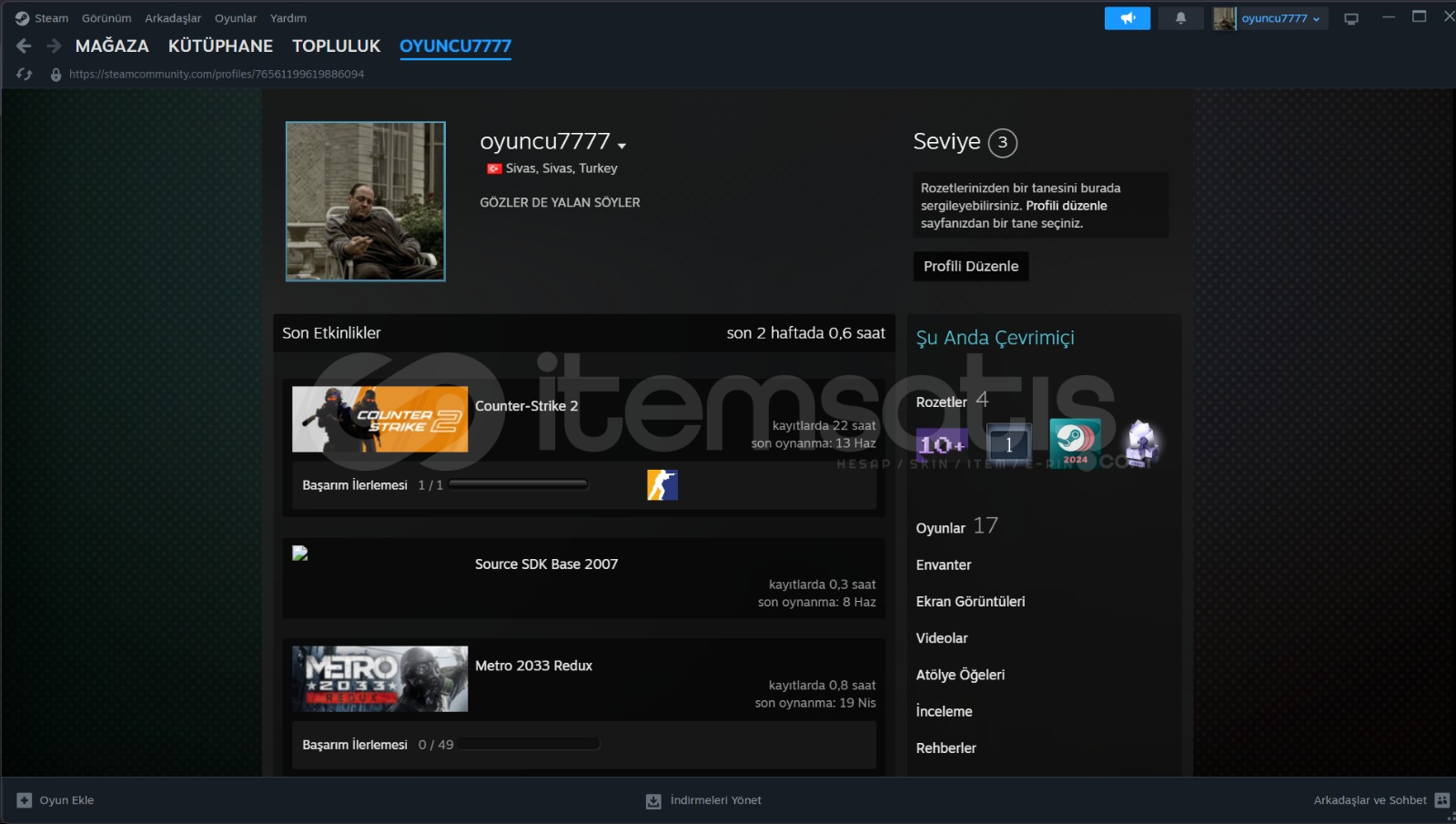Screen dimensions: 1456x824
Task: Click the friends chat icon at bottom right
Action: coord(1442,800)
